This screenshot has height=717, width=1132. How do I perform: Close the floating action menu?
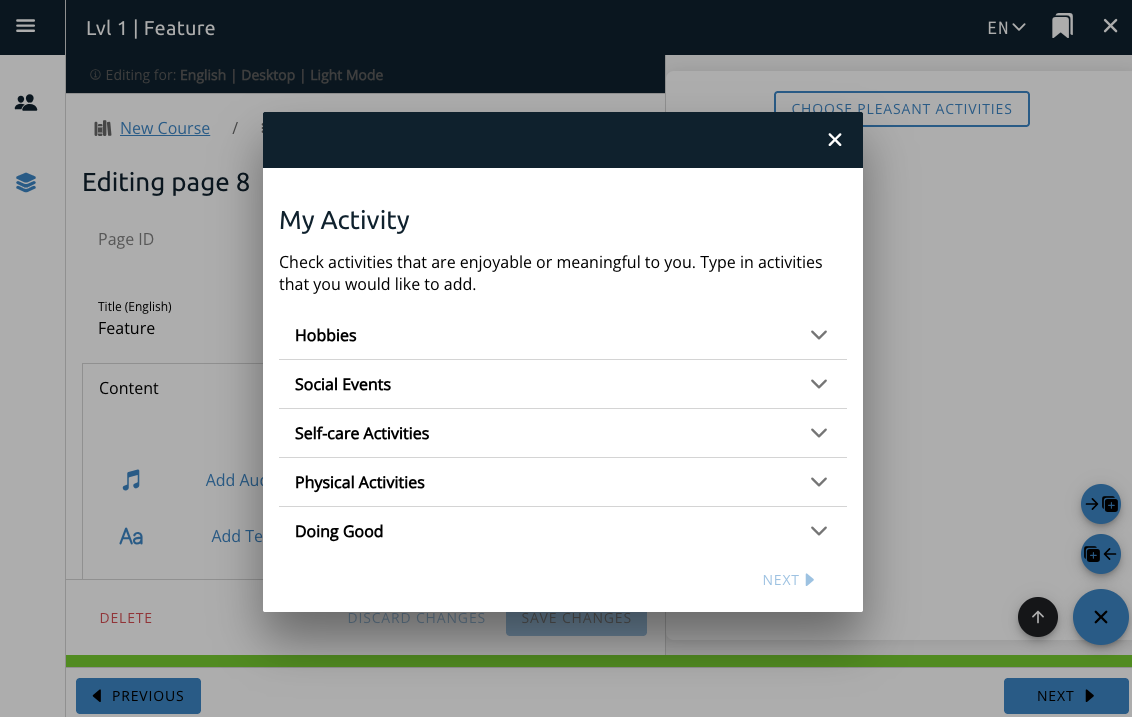coord(1100,617)
